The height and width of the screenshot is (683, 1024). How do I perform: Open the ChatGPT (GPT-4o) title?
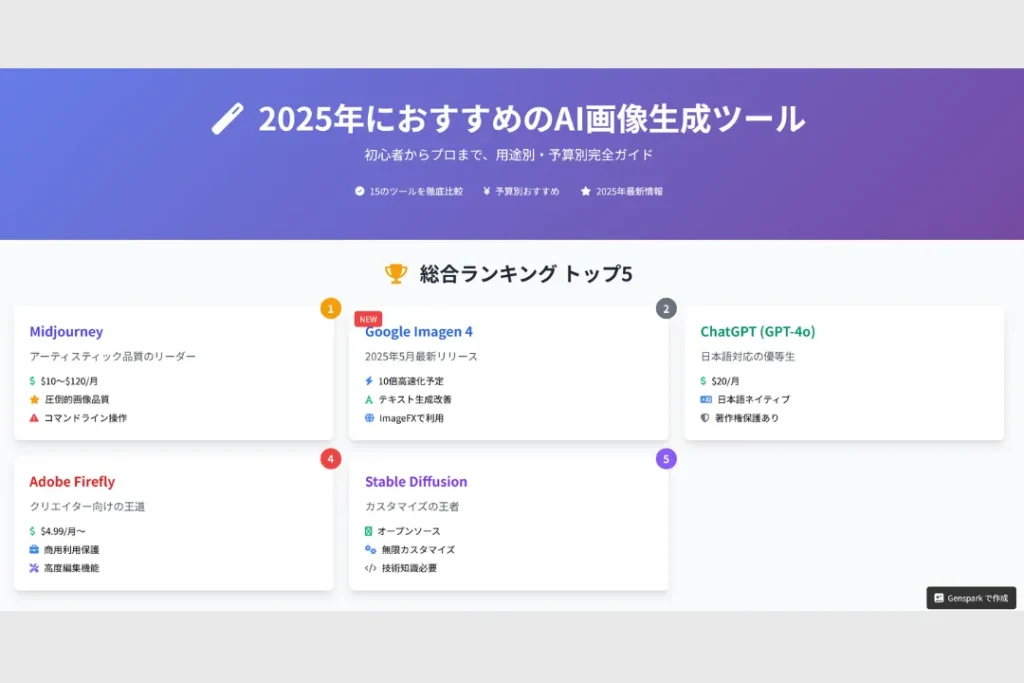pos(758,332)
